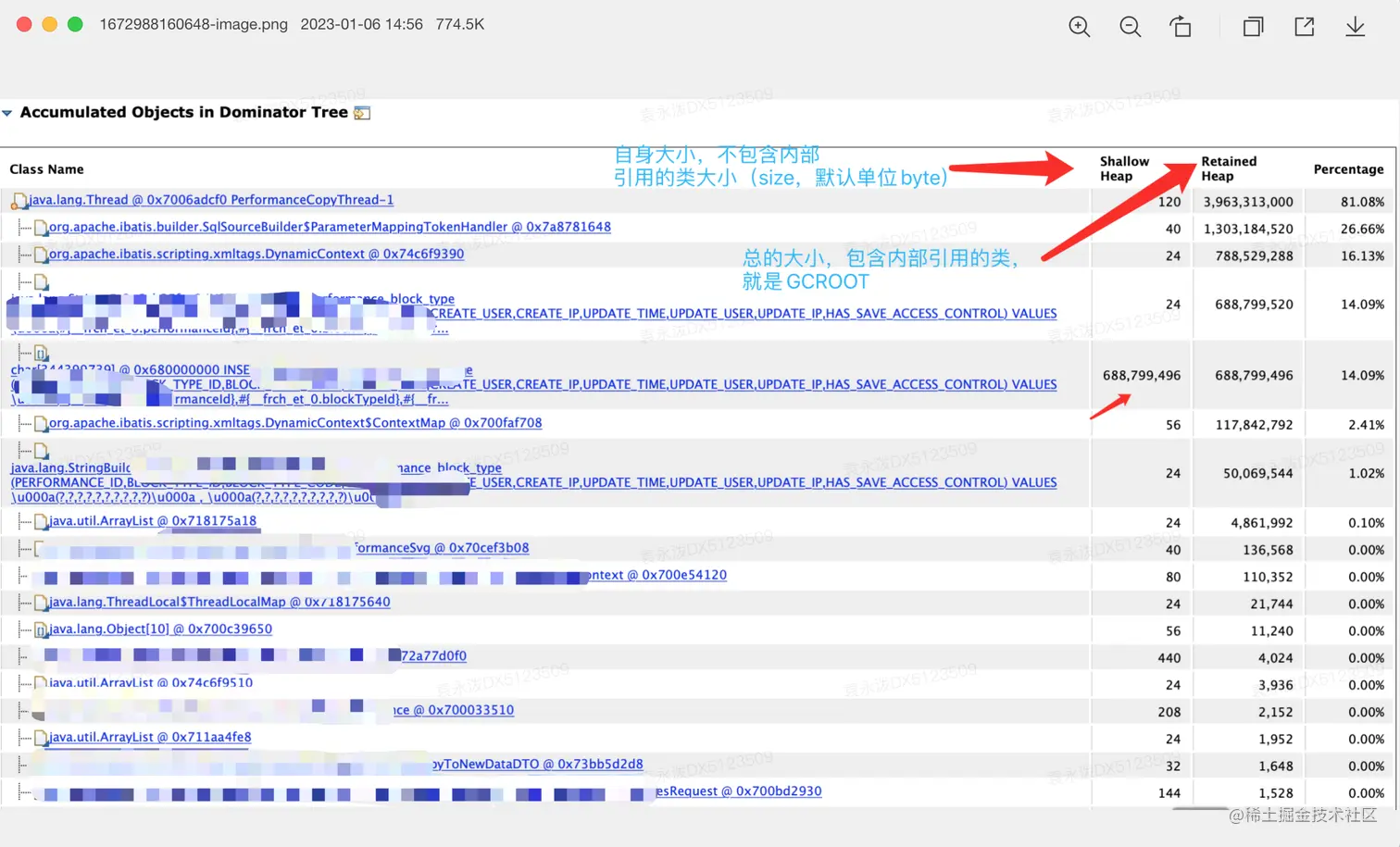
Task: Open java.util.ArrayList @ 0x711aa4fe8 link
Action: [x=150, y=737]
